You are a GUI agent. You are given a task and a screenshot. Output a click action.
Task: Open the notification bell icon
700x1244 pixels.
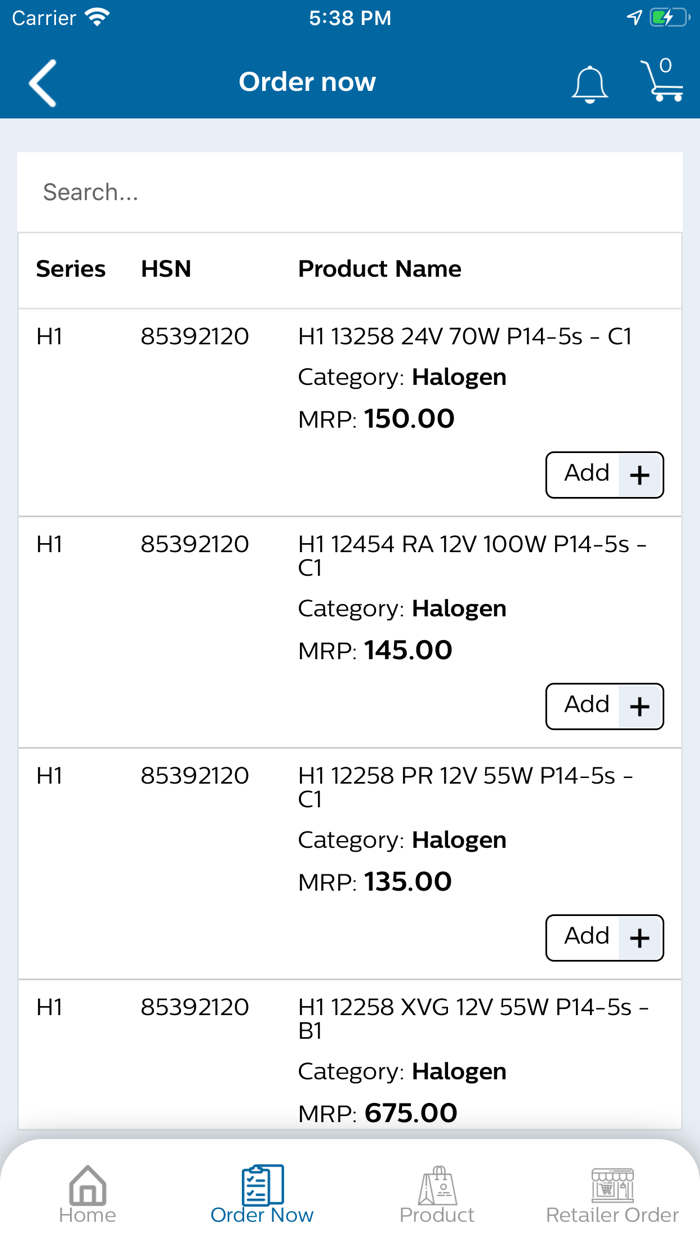pos(590,84)
